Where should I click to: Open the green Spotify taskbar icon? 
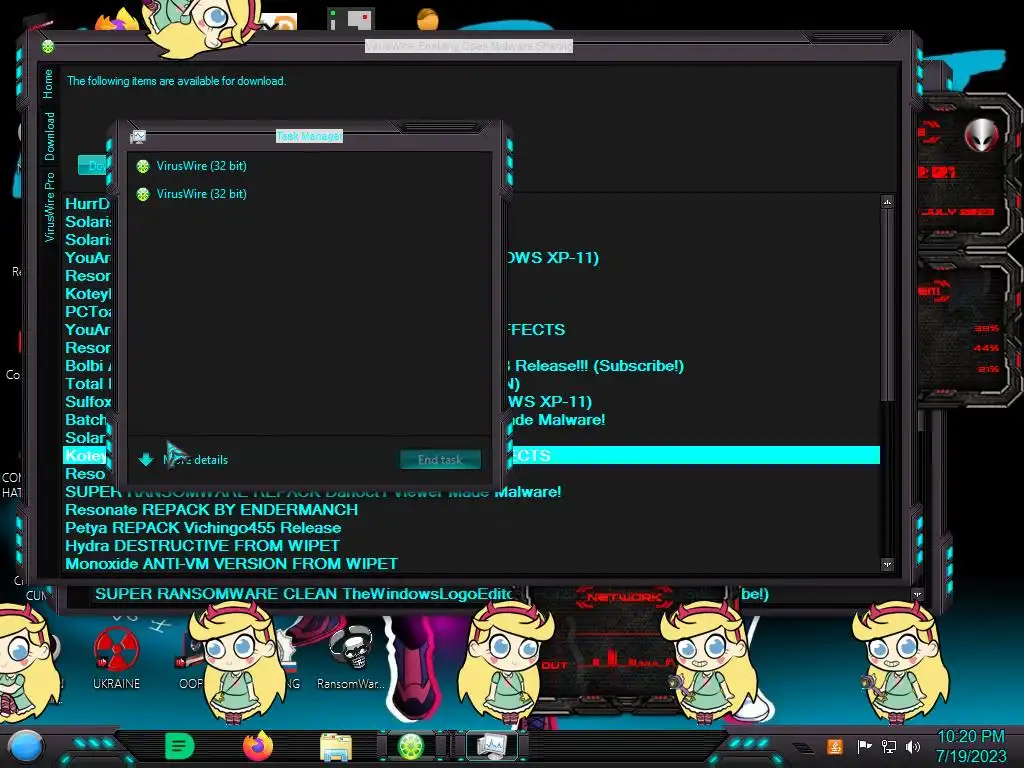click(180, 746)
